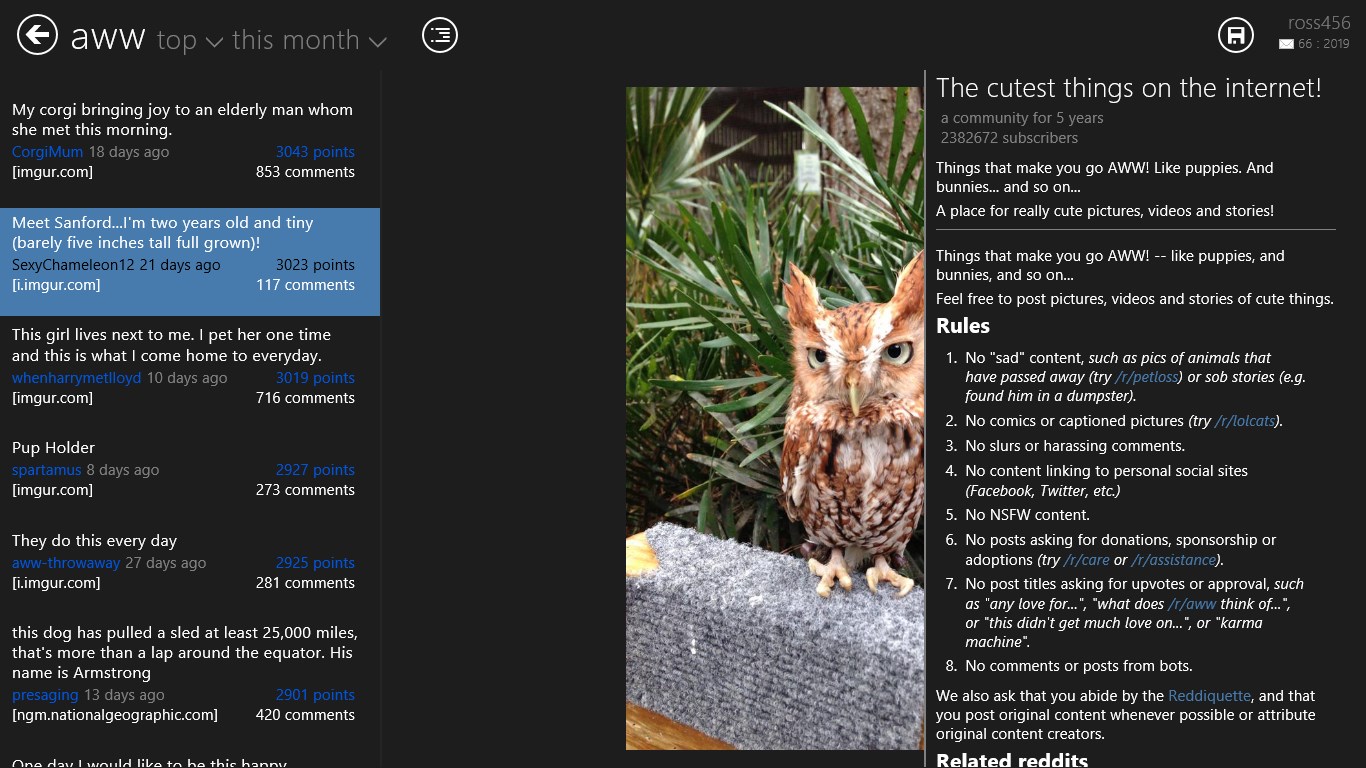View the 273 comments link
The width and height of the screenshot is (1366, 768).
tap(305, 490)
